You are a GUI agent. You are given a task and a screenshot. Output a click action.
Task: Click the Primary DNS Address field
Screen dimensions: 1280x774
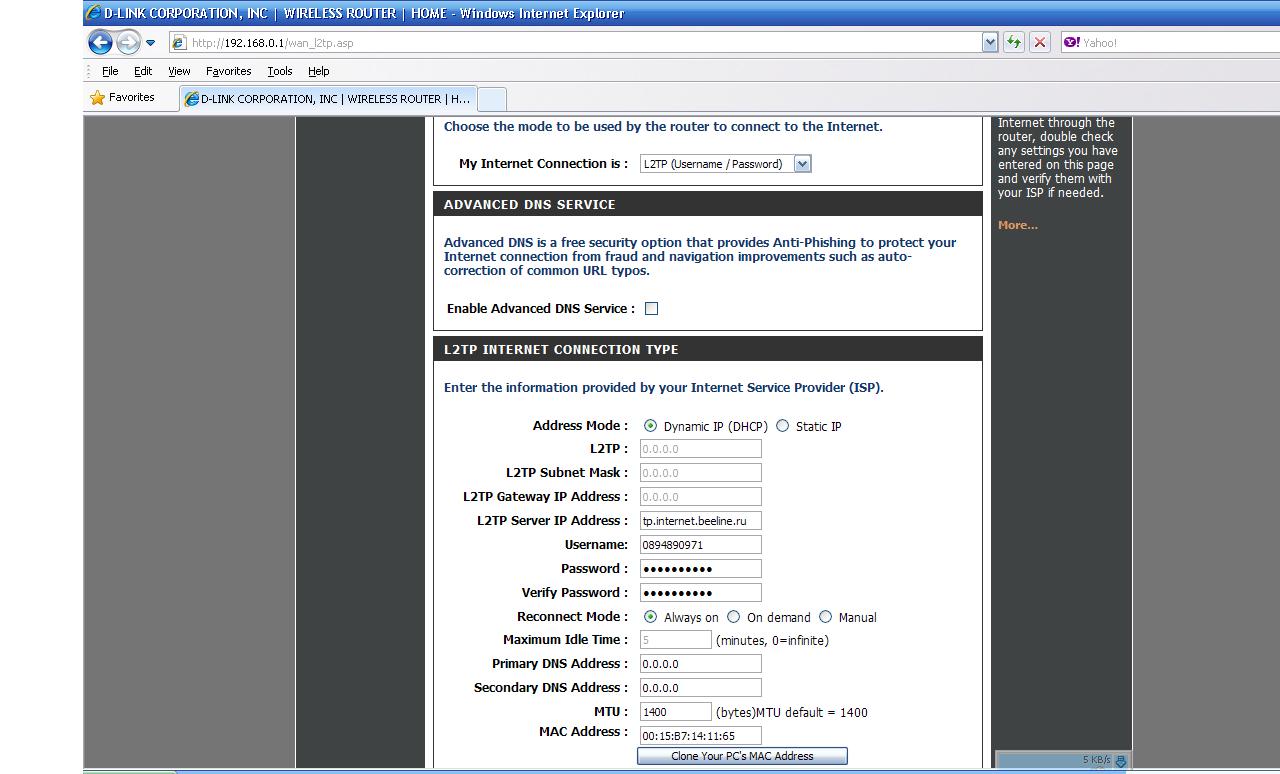pos(700,664)
